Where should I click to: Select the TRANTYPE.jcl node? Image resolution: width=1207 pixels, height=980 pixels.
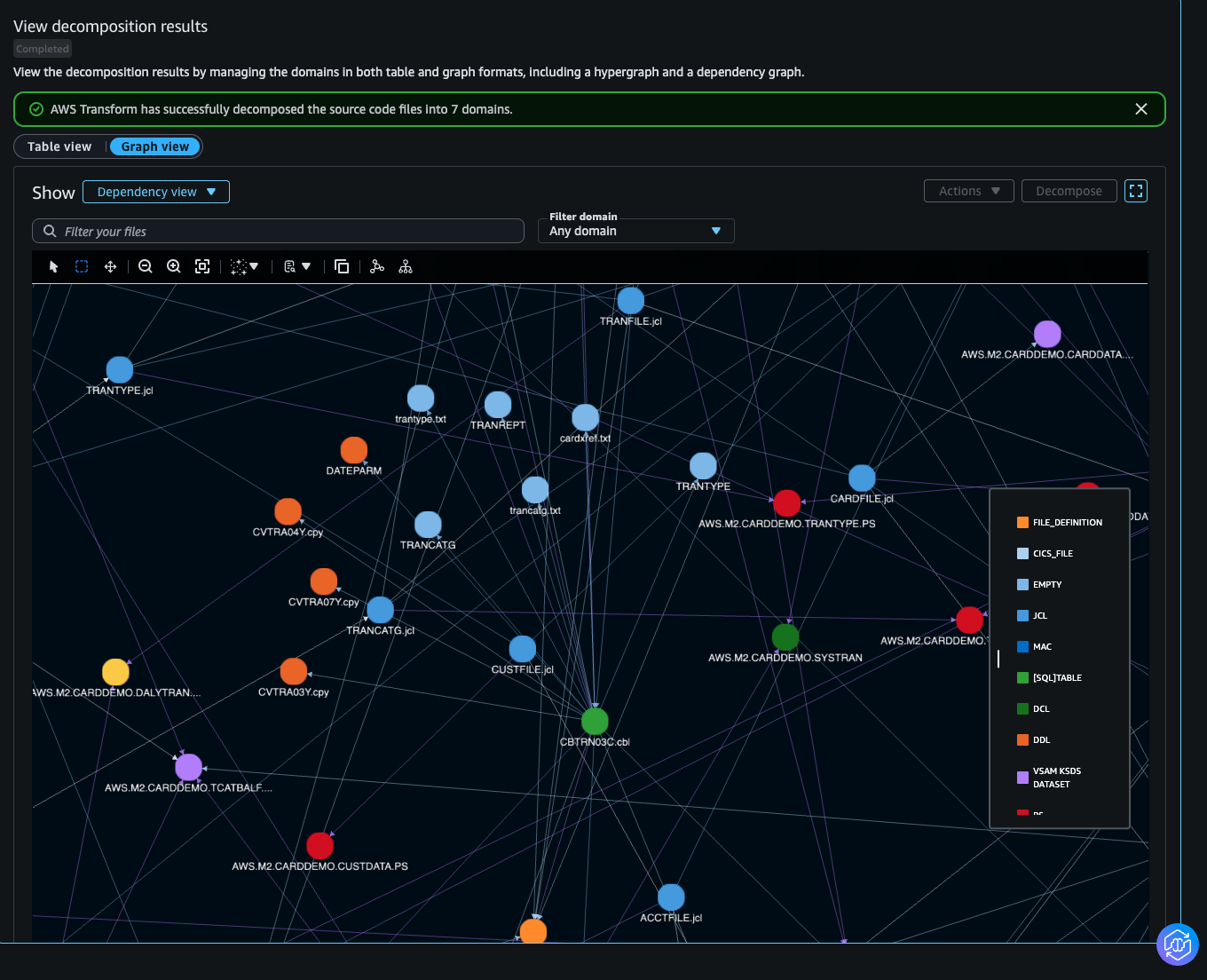pos(120,370)
